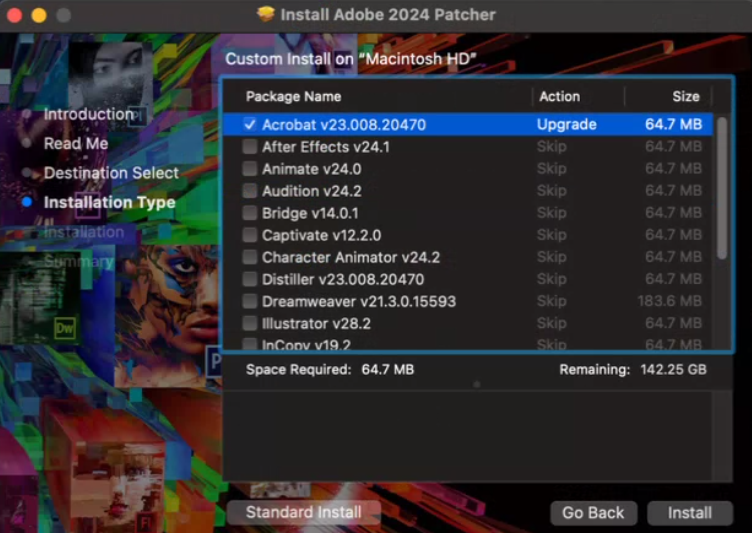
Task: Click the package list vertical scrollbar
Action: [722, 190]
